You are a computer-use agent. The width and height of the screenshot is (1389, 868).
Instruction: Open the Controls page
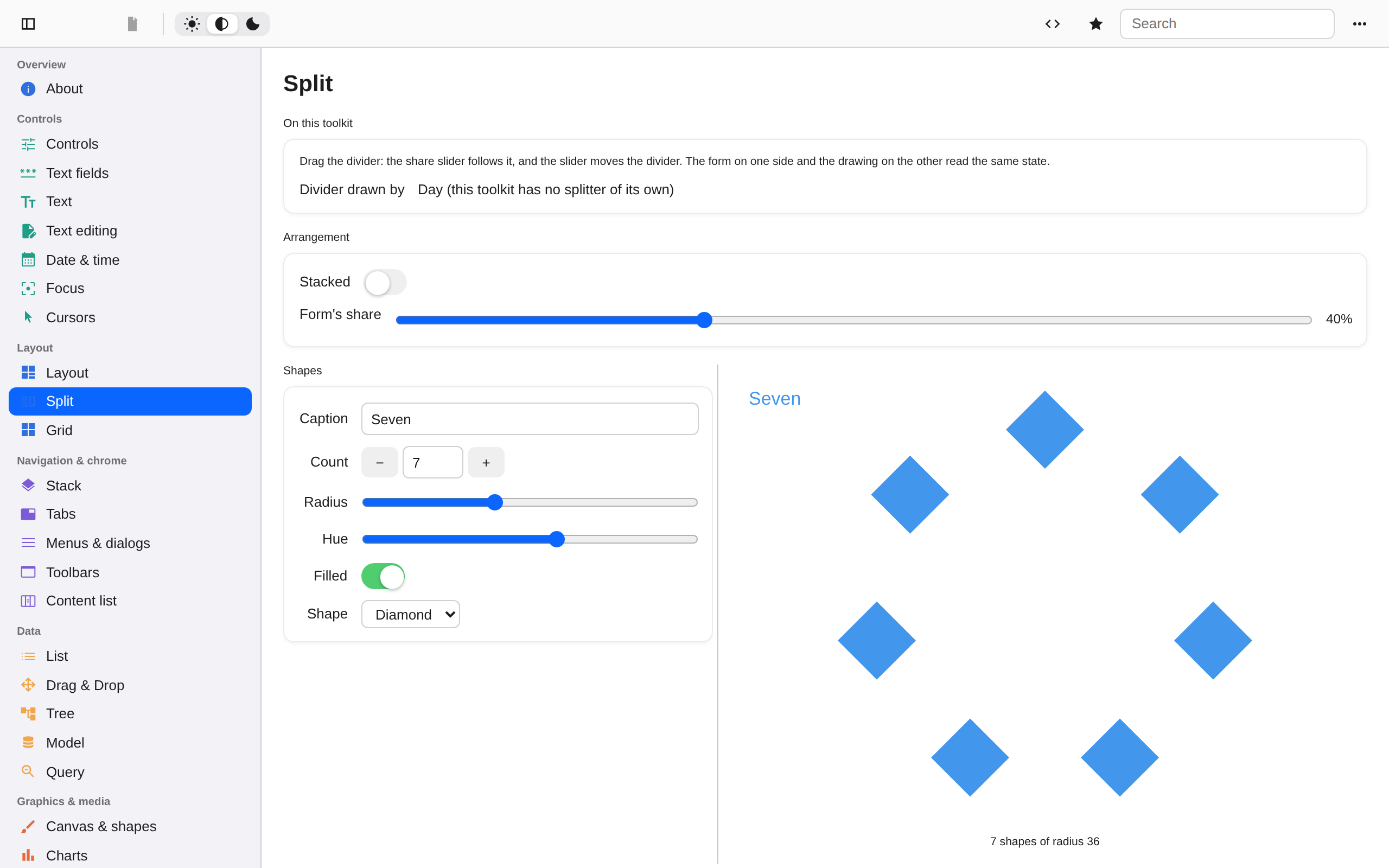pyautogui.click(x=130, y=144)
